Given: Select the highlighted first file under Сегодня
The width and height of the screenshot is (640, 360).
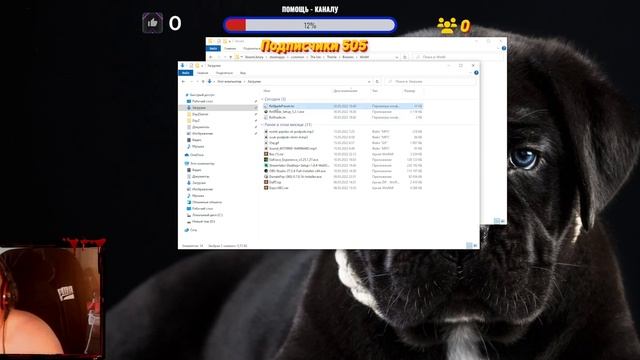Looking at the screenshot, I should [x=342, y=106].
